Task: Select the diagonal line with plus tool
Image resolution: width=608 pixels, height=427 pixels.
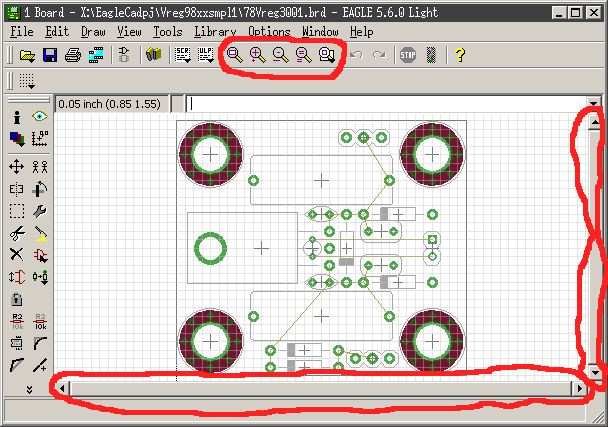Action: click(40, 365)
